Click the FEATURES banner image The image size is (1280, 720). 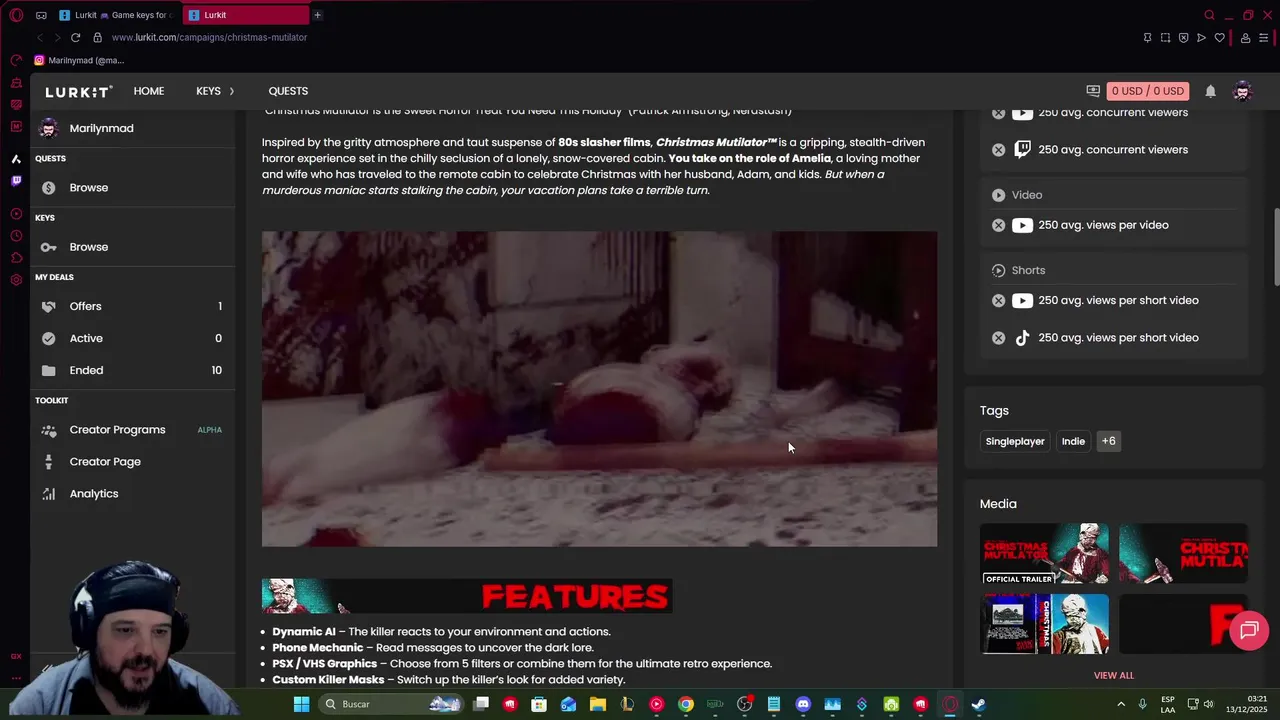(x=467, y=596)
